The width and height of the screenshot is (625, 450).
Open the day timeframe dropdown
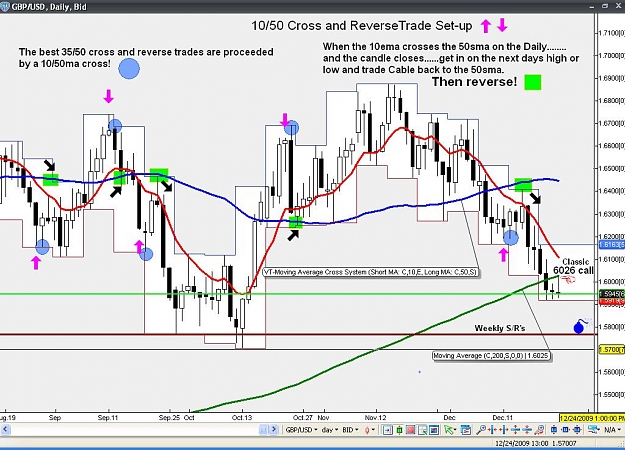point(330,430)
